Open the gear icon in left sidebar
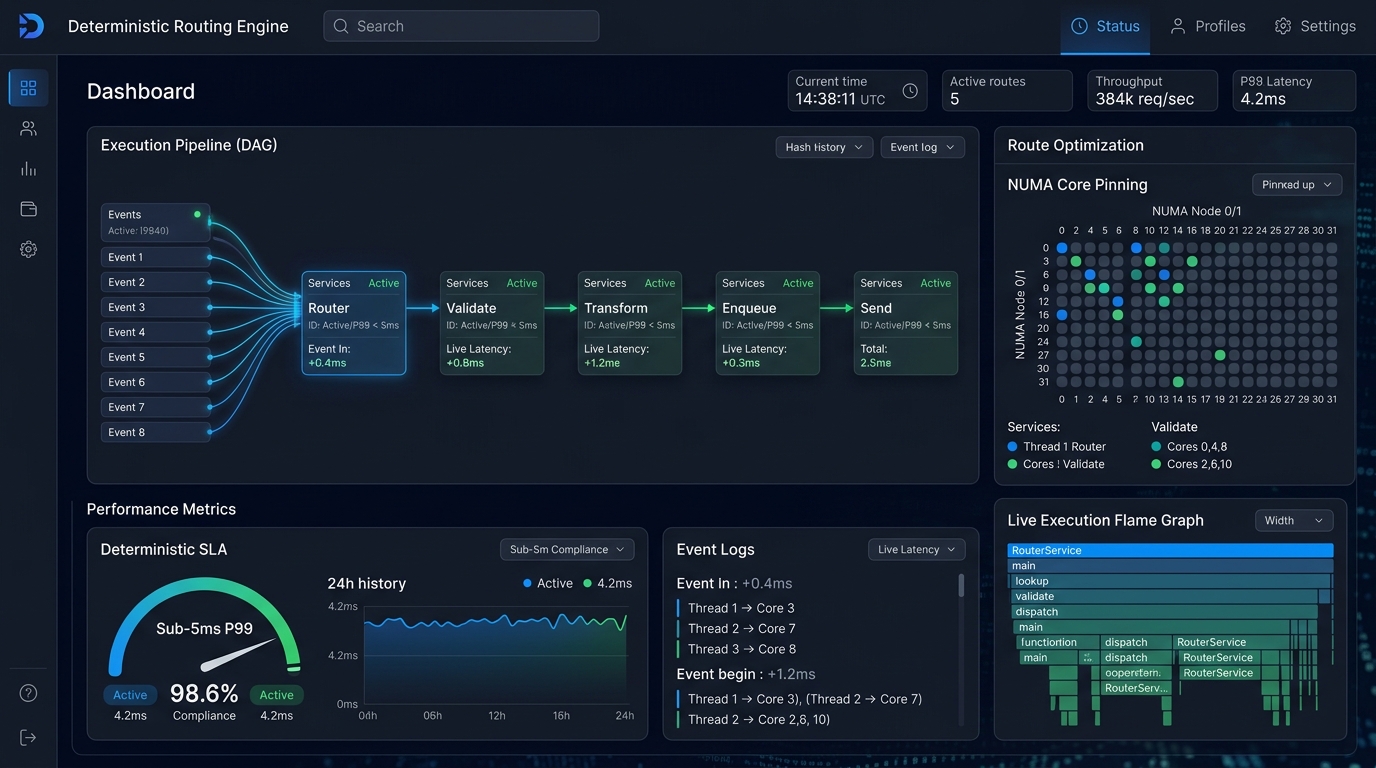The image size is (1376, 768). tap(28, 249)
